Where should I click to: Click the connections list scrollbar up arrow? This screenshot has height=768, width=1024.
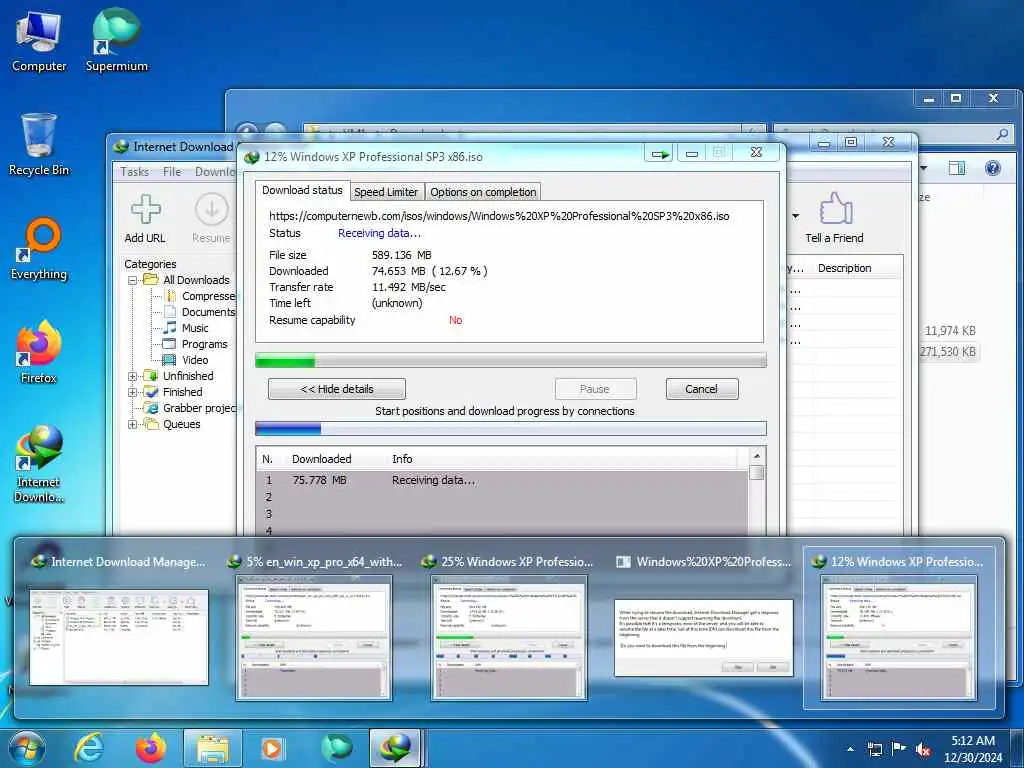[757, 456]
